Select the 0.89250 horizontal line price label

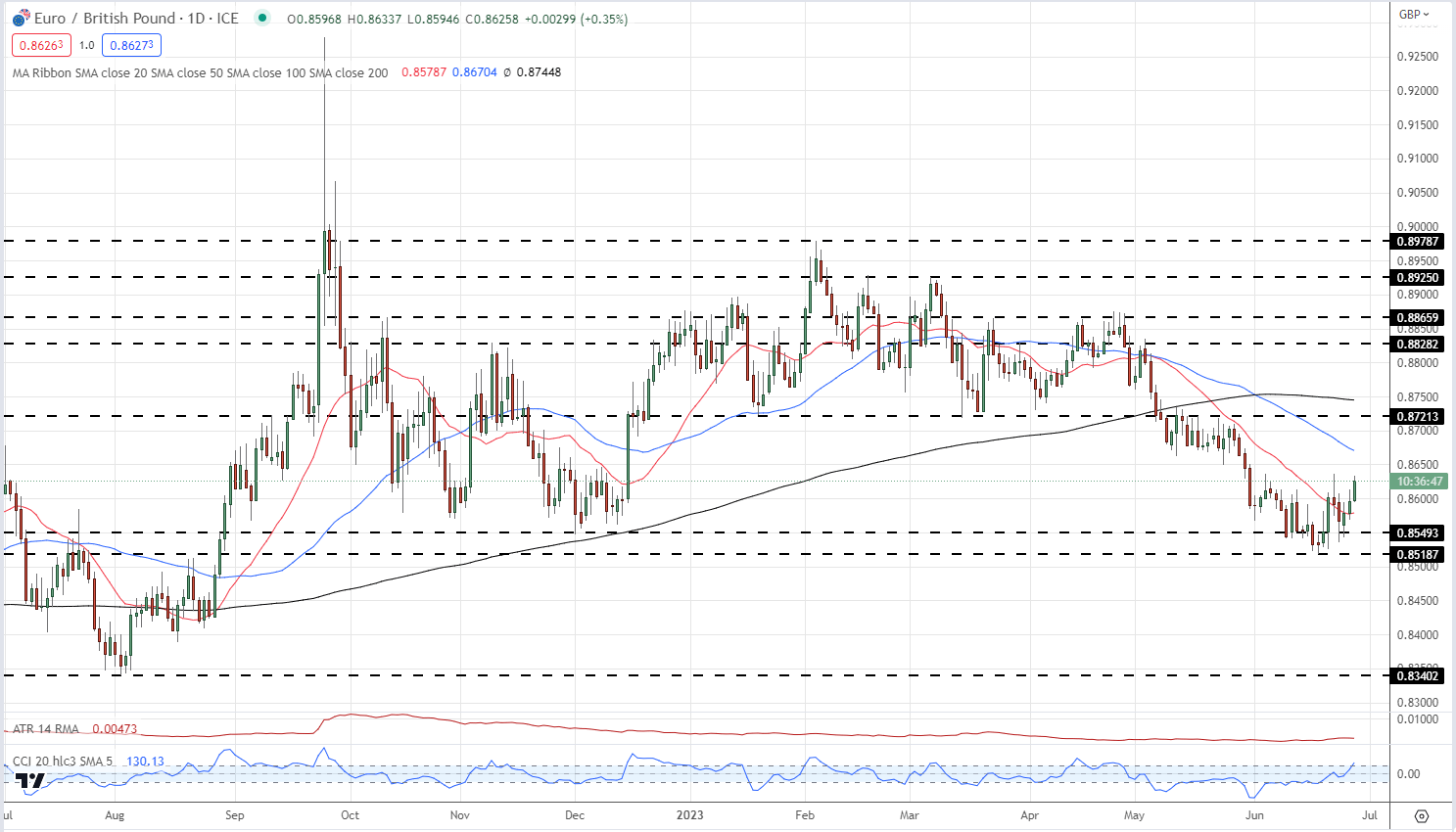(x=1417, y=278)
